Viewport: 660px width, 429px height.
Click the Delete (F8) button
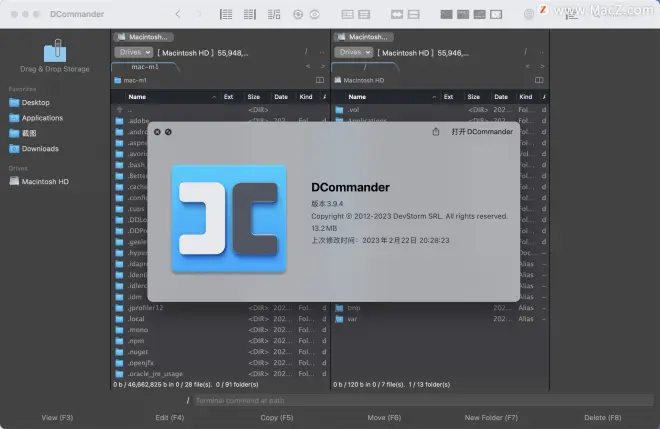point(602,417)
